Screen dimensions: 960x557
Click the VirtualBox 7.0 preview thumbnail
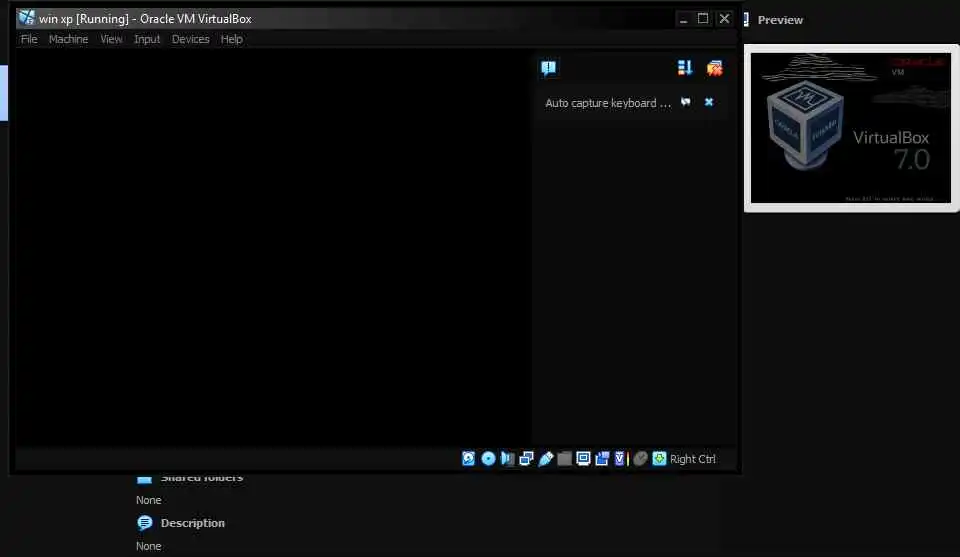tap(851, 128)
